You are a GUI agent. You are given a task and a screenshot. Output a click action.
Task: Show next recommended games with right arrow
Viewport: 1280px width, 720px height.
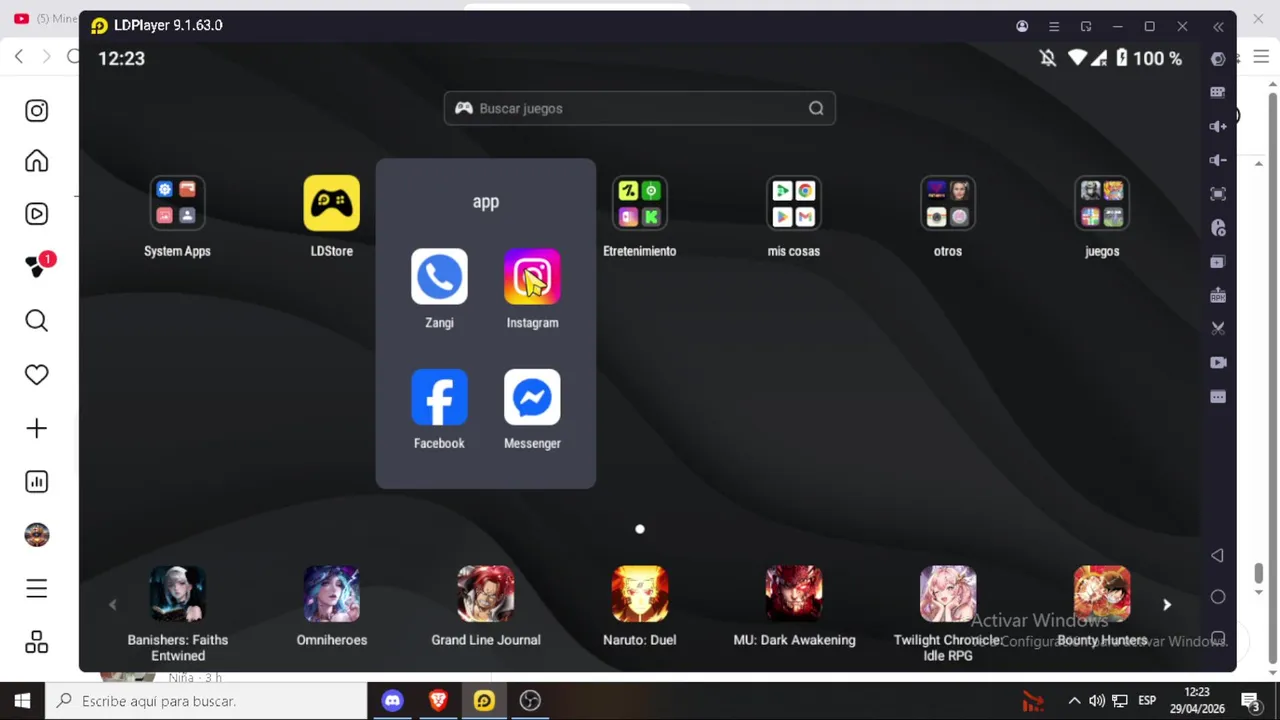(1166, 604)
